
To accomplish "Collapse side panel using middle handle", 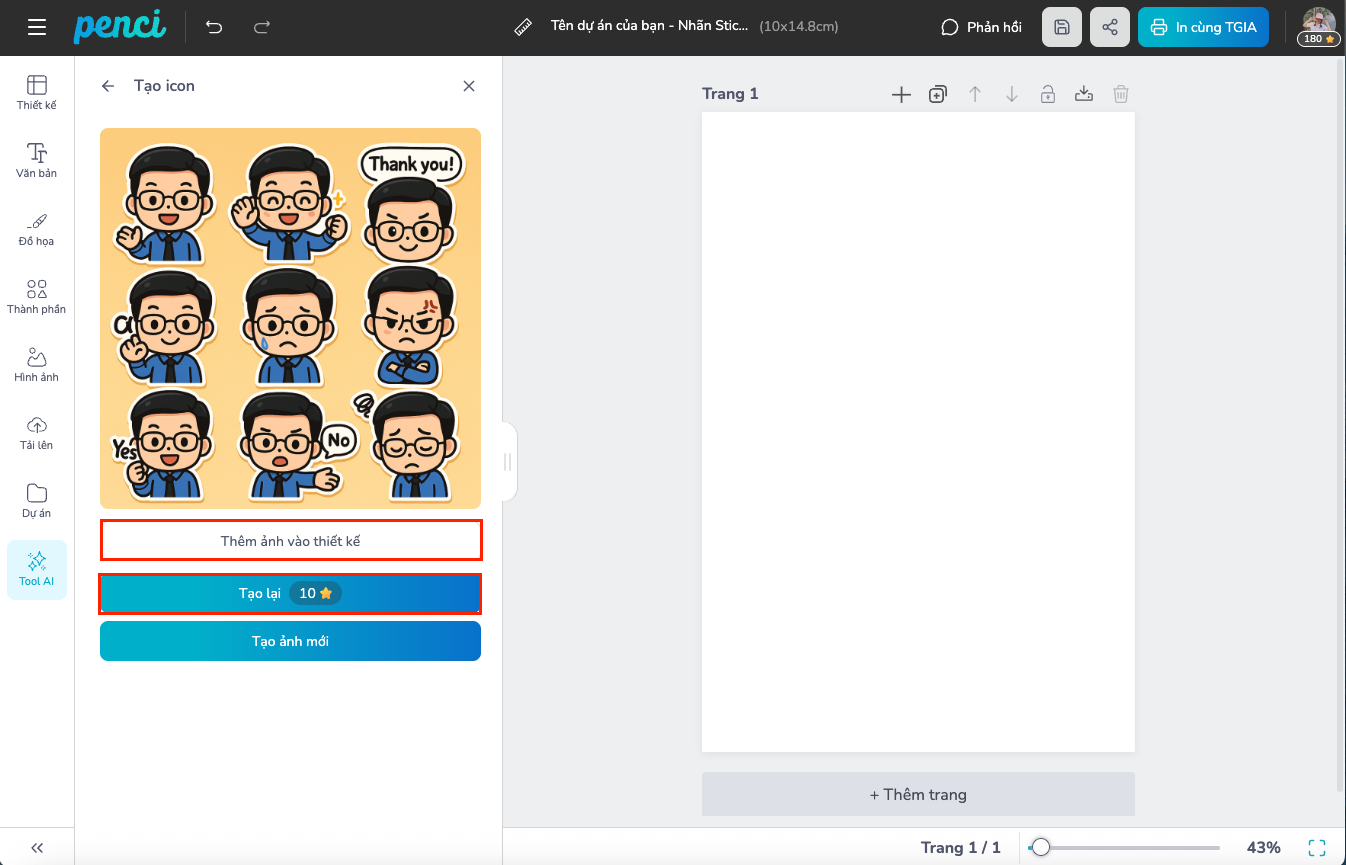I will 508,462.
